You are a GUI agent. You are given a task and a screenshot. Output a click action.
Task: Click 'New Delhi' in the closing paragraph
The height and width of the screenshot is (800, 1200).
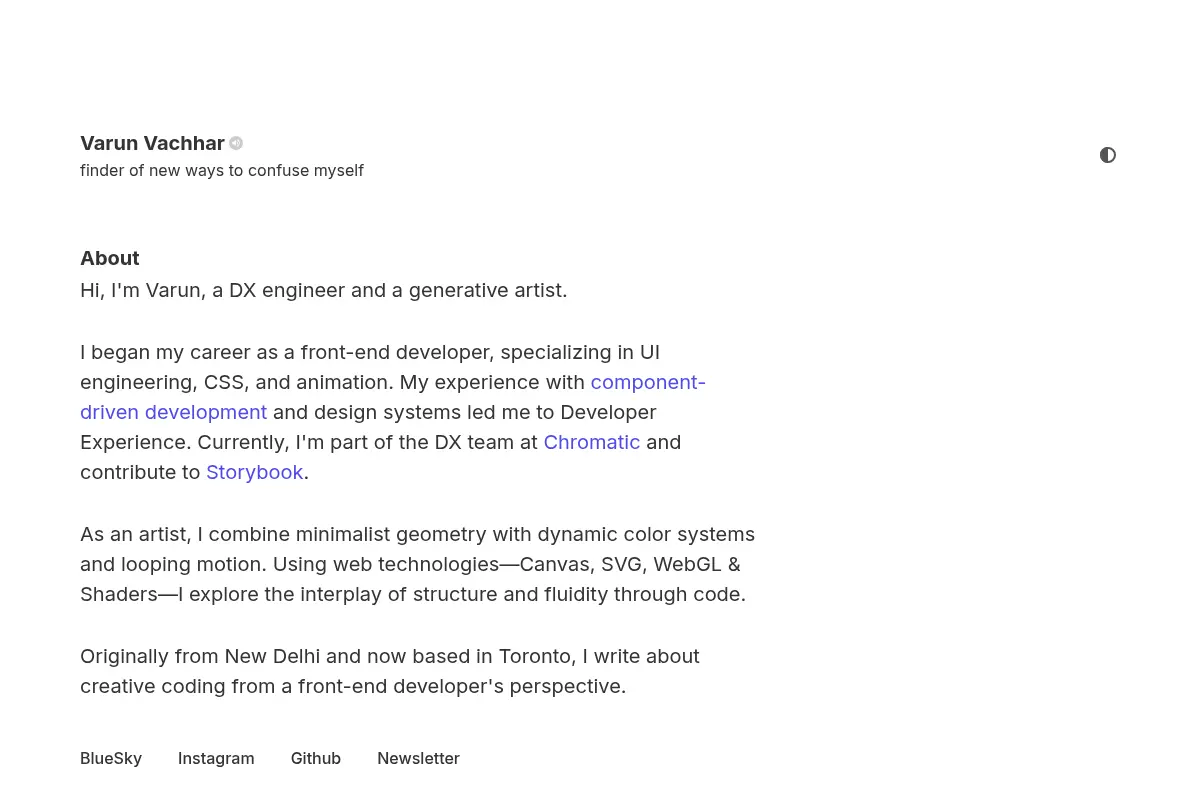pos(272,656)
